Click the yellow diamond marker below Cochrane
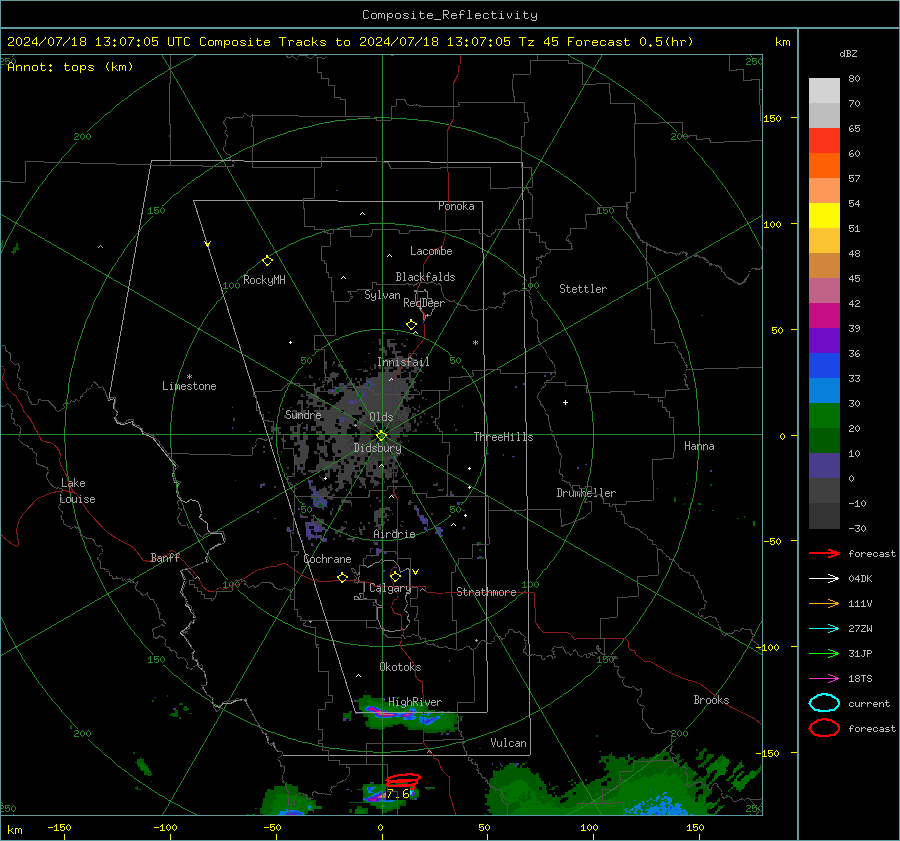 [342, 577]
